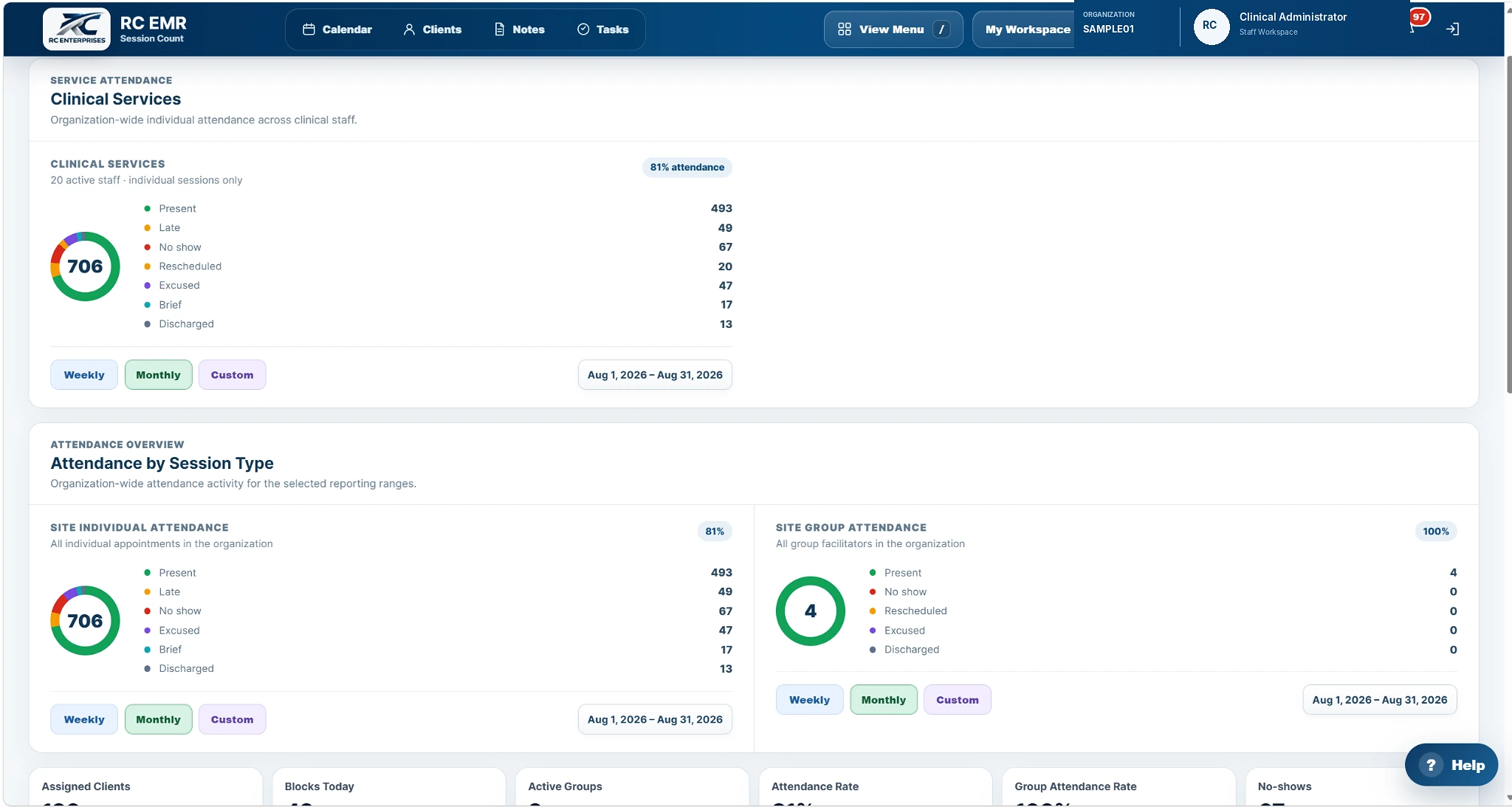The image size is (1512, 807).
Task: Click the Clients person icon
Action: pos(409,30)
